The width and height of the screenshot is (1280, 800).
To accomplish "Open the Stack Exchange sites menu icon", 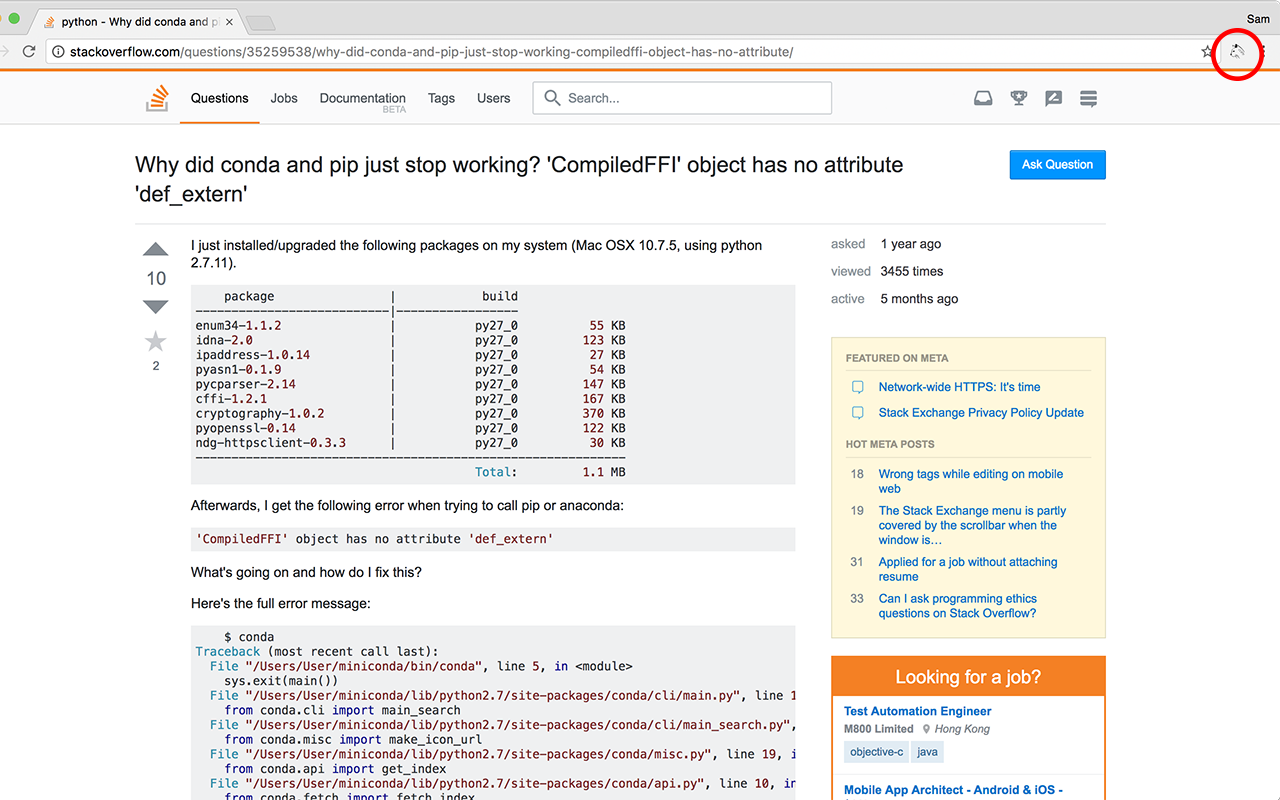I will (1088, 98).
